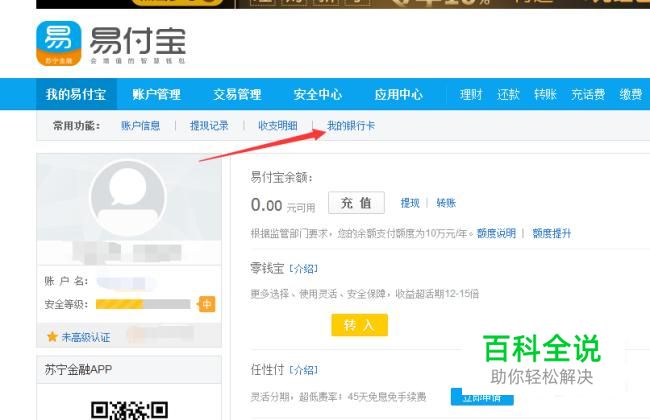Open 任性付 介绍 link
Screen dimensions: 650x420
pos(303,370)
